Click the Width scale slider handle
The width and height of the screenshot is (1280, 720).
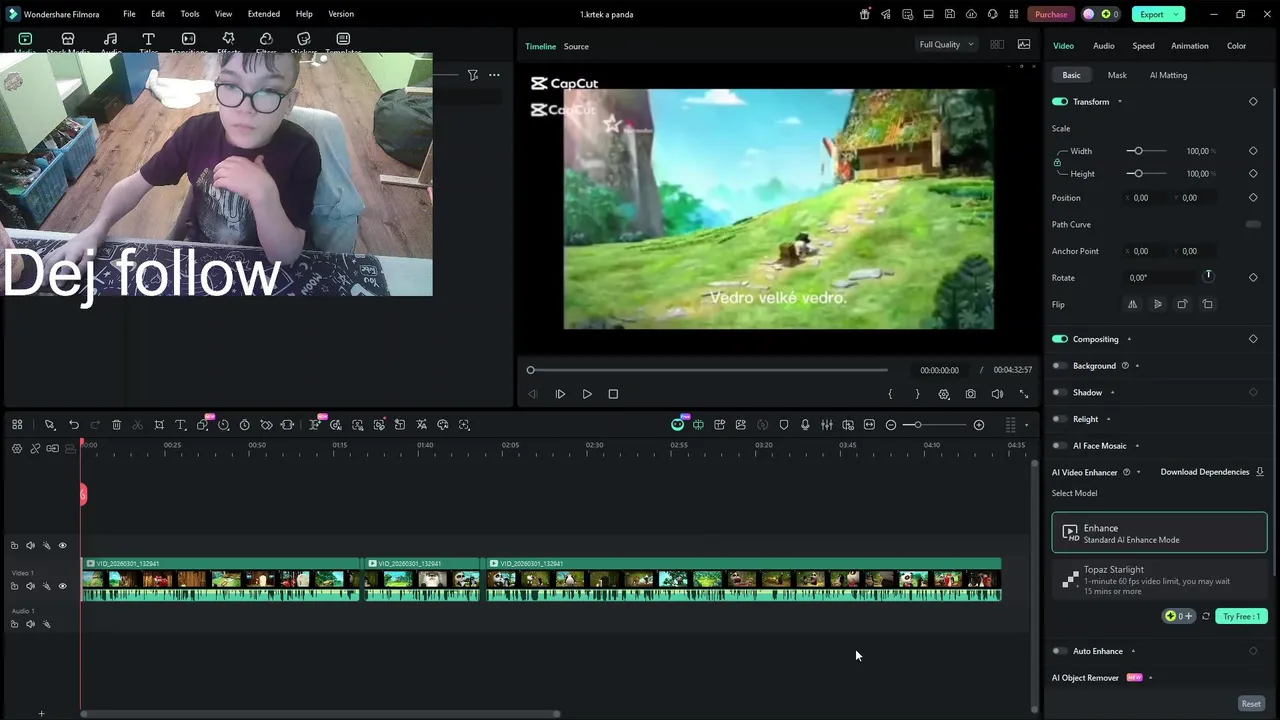[1138, 151]
